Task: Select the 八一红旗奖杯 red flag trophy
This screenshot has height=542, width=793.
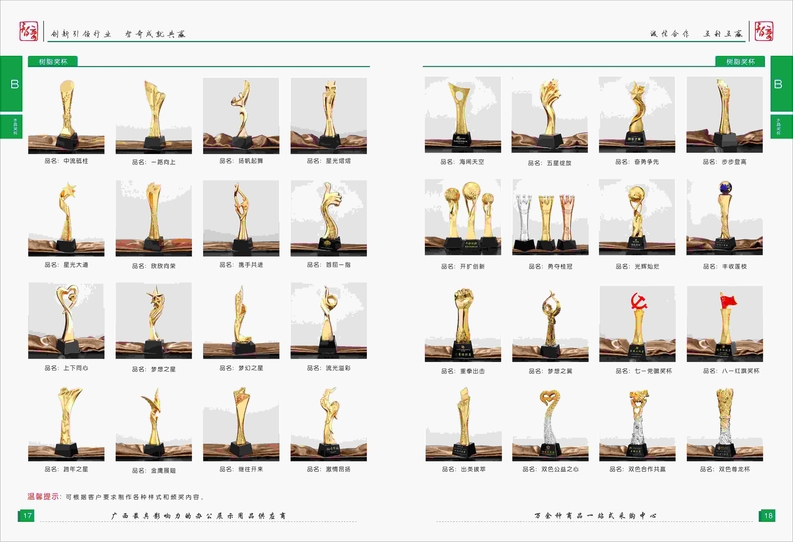Action: (724, 322)
